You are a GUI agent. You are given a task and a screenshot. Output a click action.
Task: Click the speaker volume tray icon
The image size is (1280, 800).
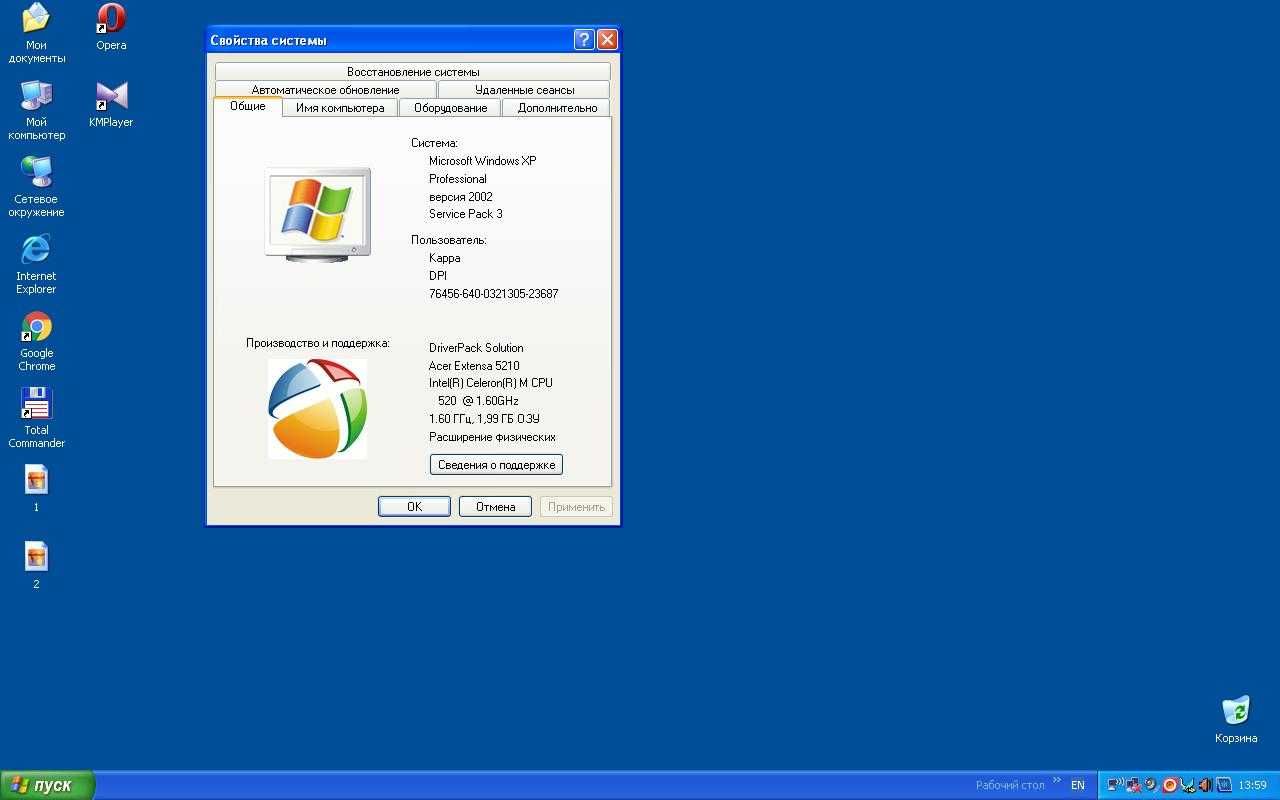point(1205,785)
